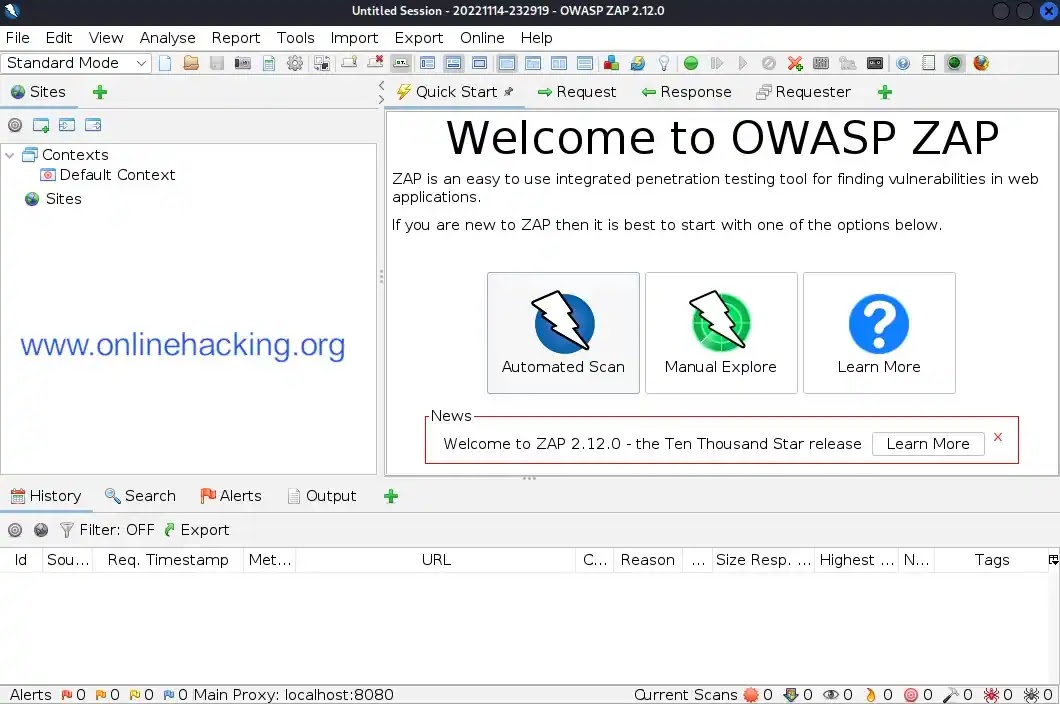Image resolution: width=1060 pixels, height=704 pixels.
Task: Click the hide-tabs icon with red X
Action: tap(375, 63)
